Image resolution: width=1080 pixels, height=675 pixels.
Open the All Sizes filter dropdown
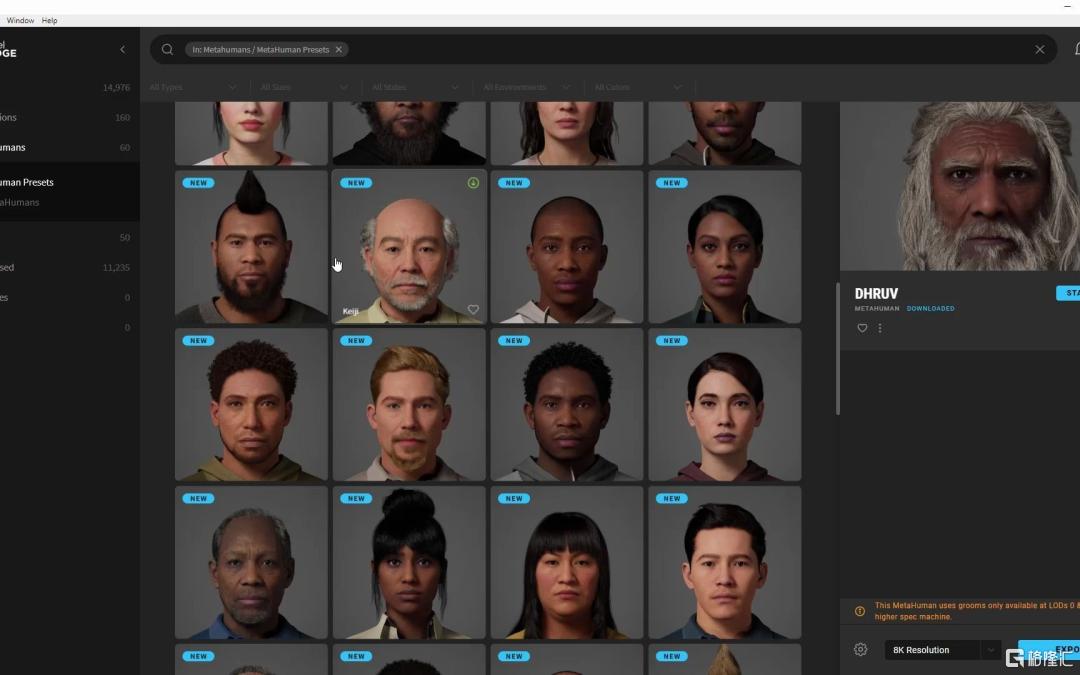(304, 87)
